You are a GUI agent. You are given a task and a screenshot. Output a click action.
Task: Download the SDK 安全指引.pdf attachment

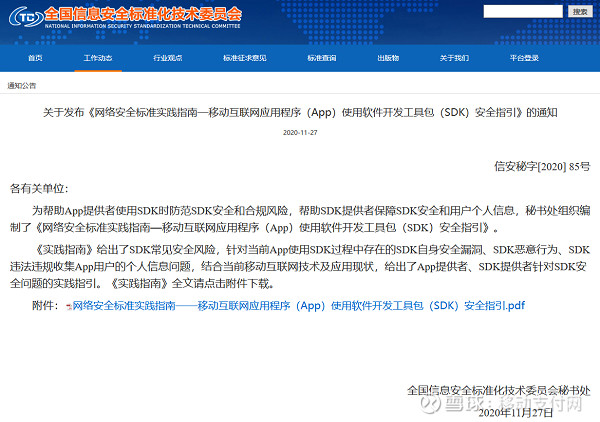(x=298, y=305)
